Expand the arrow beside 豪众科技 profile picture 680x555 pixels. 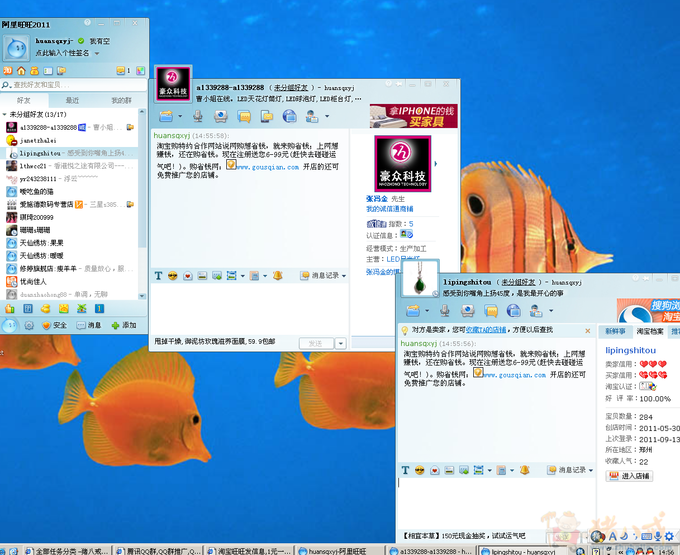435,164
